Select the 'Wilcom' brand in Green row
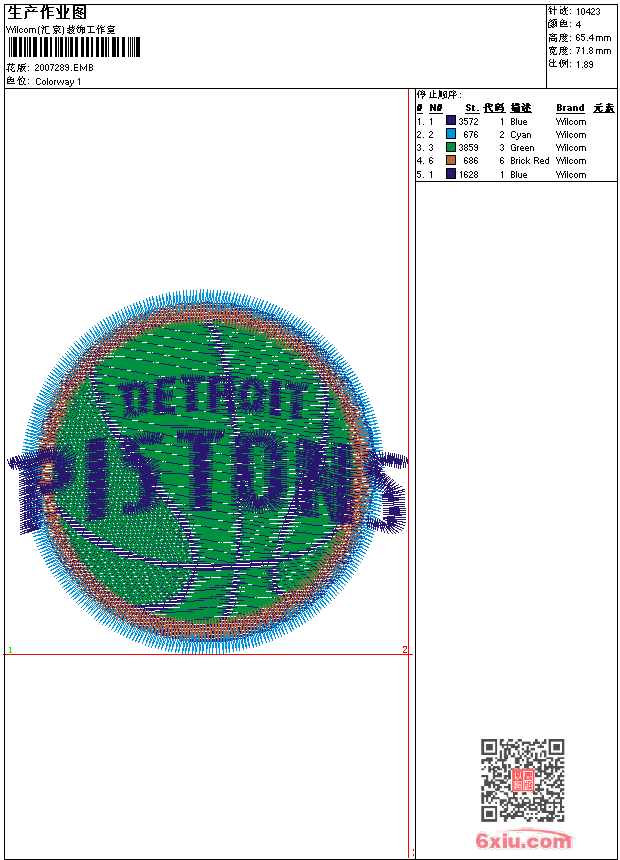This screenshot has height=860, width=620. tap(571, 148)
